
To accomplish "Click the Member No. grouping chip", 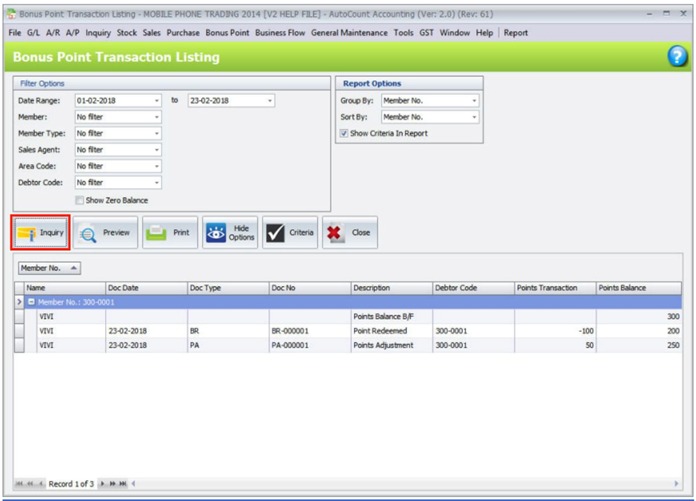I will tap(51, 268).
